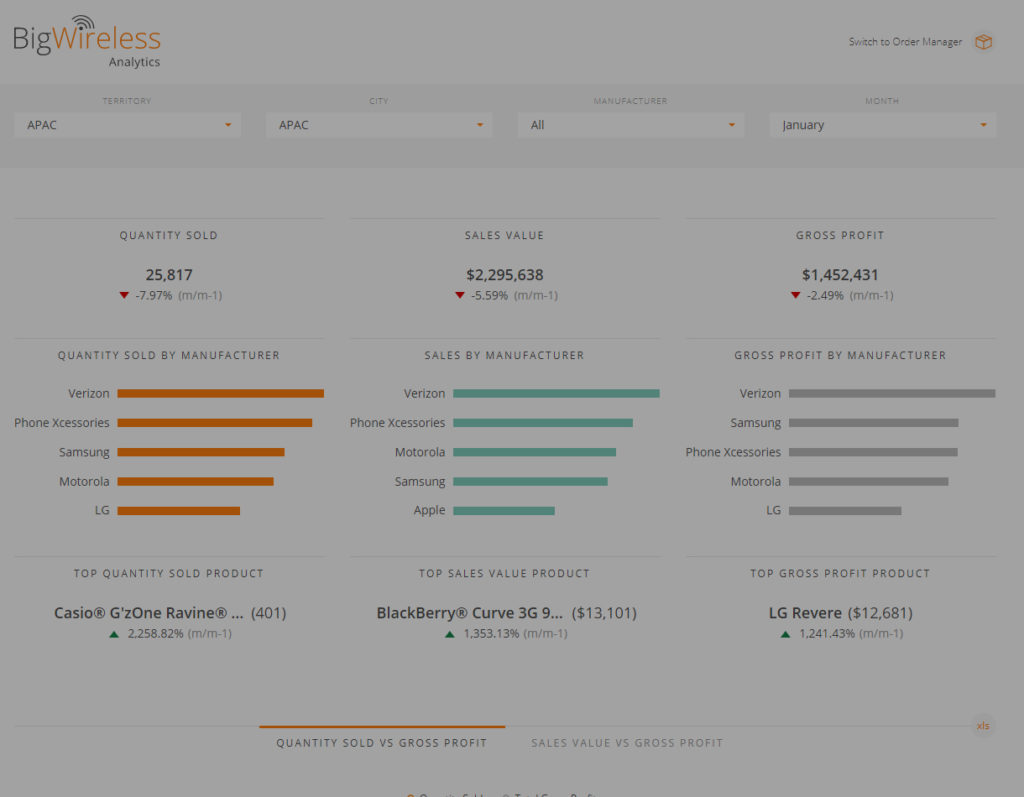Click the green up triangle beside 1,241.43%
This screenshot has width=1024, height=797.
point(786,634)
